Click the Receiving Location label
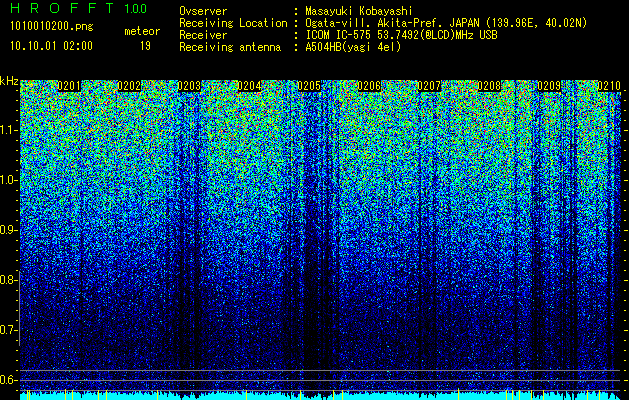The width and height of the screenshot is (629, 400). (233, 23)
